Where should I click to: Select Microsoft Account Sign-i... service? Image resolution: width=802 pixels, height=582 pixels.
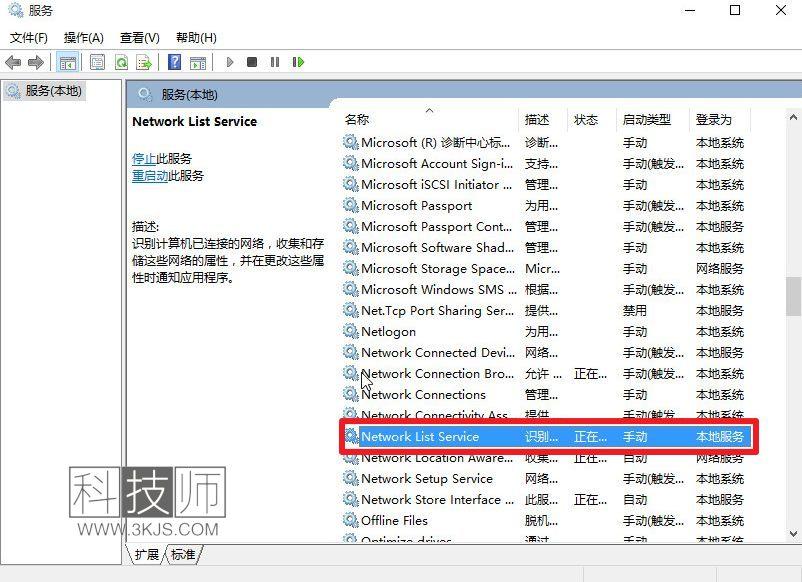click(545, 164)
